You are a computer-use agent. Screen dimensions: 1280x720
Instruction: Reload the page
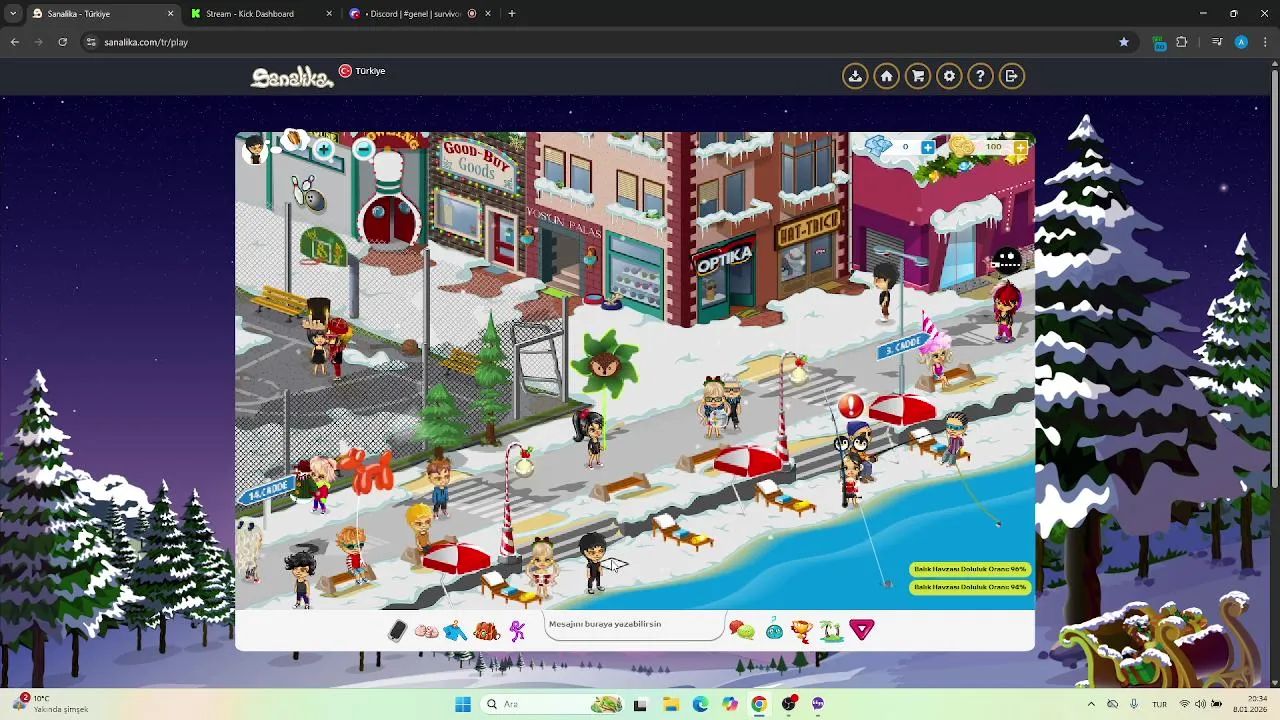click(x=62, y=42)
